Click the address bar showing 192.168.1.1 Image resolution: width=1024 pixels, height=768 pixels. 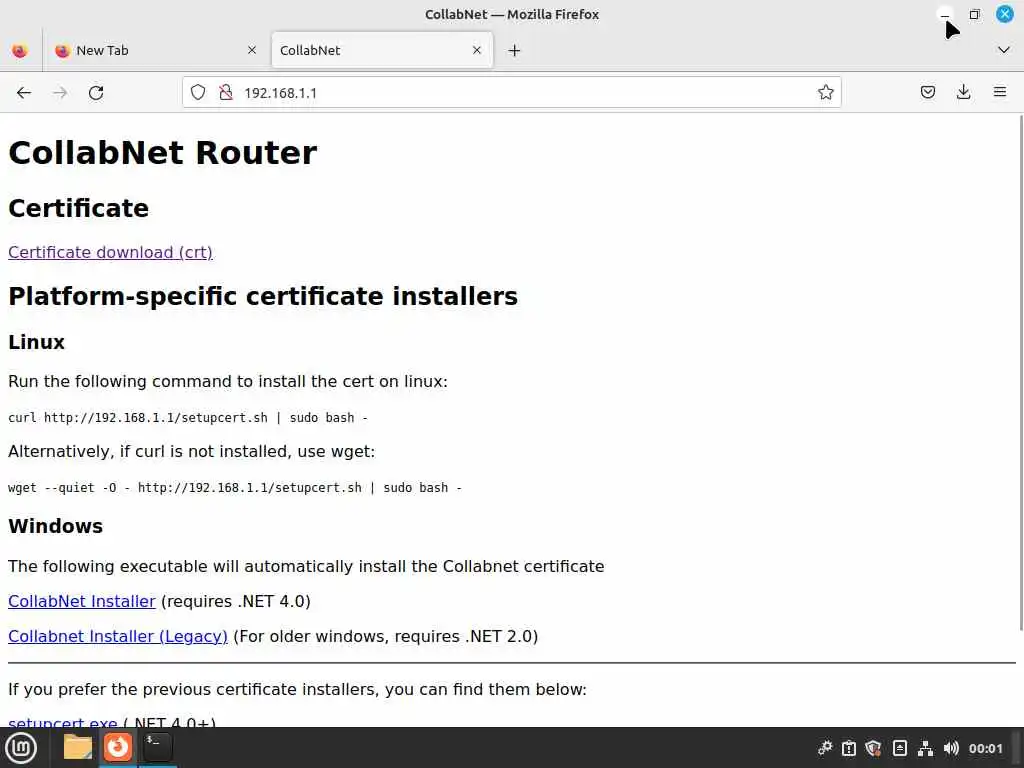coord(511,93)
